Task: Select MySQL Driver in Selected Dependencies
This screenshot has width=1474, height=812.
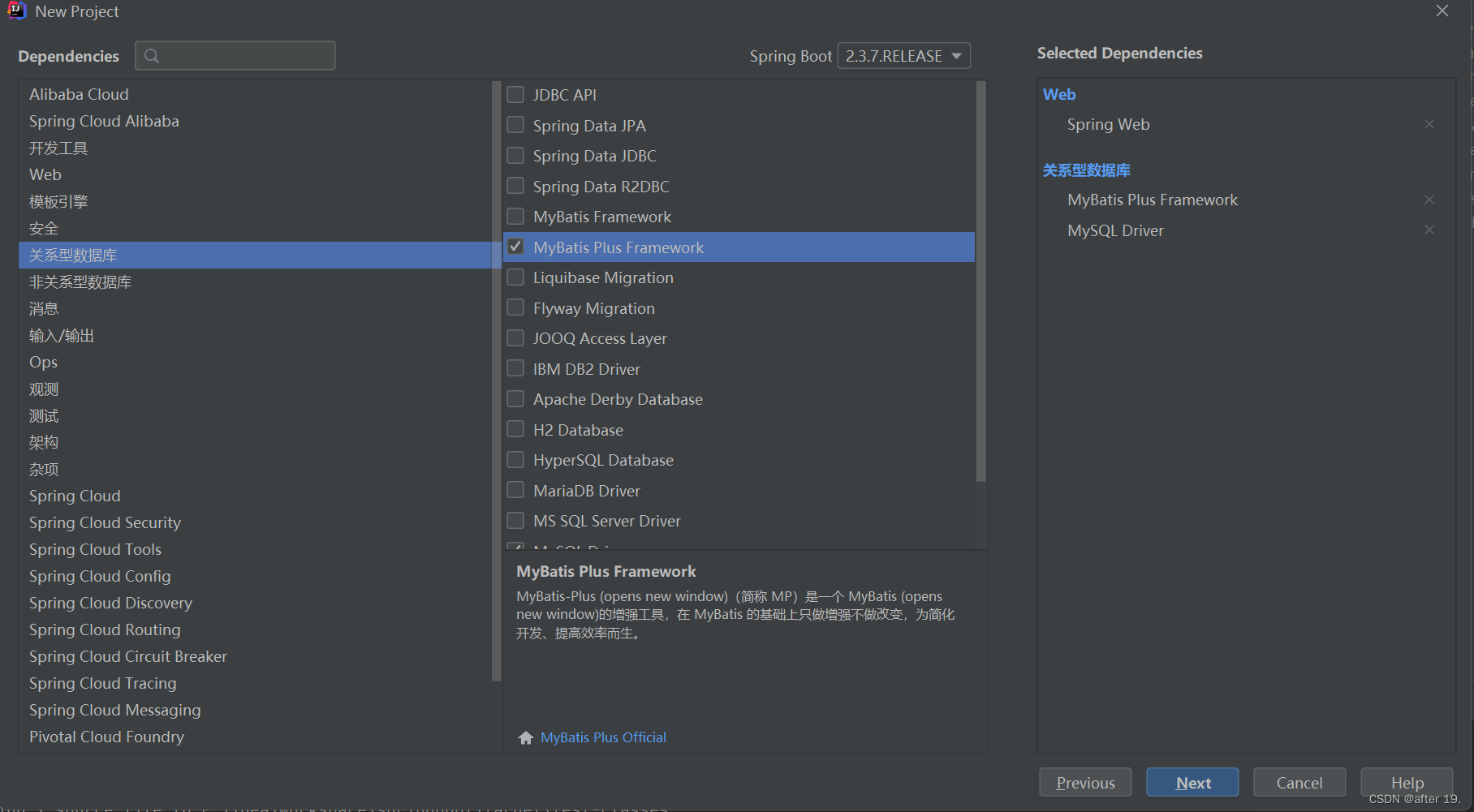Action: pos(1115,230)
